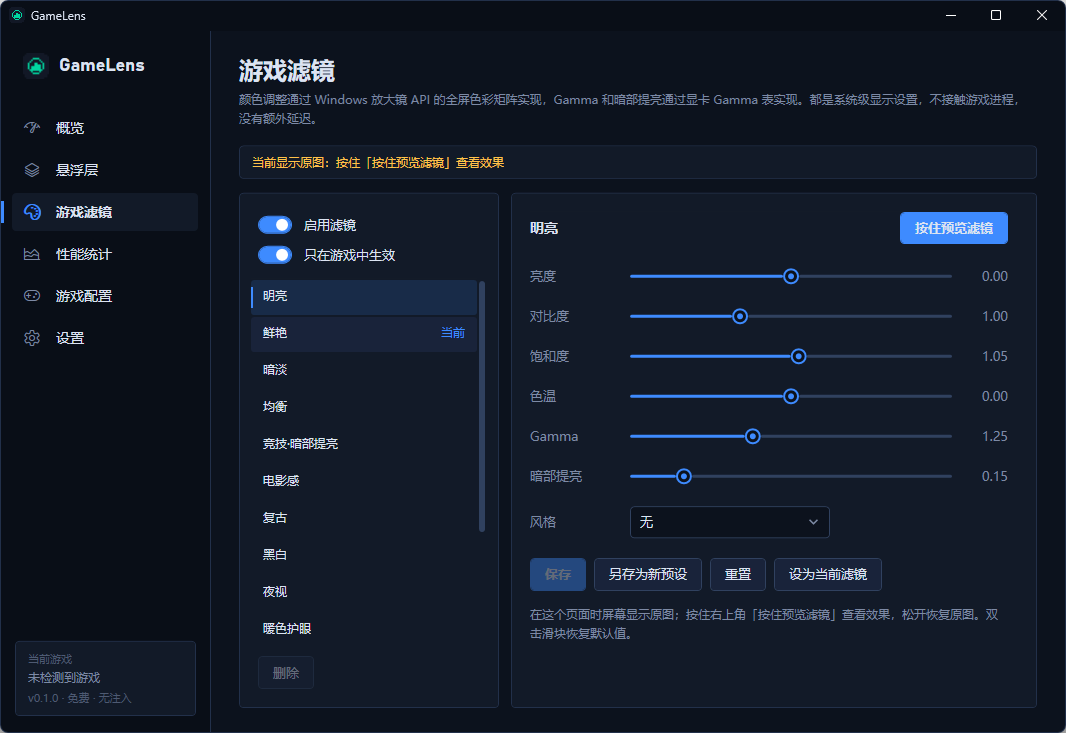Select the 复古 preset
This screenshot has height=733, width=1066.
click(364, 518)
